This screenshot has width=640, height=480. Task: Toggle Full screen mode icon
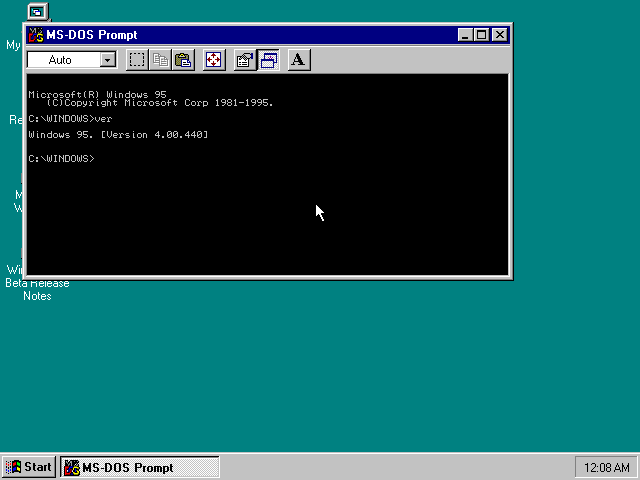click(214, 60)
